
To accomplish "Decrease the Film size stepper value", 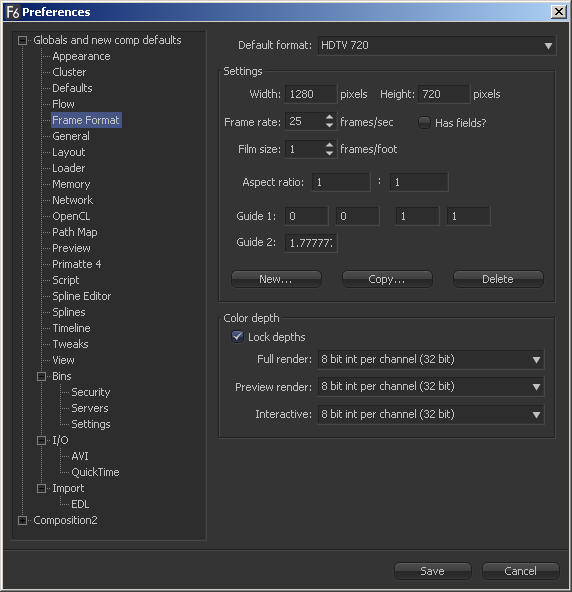I will 330,153.
